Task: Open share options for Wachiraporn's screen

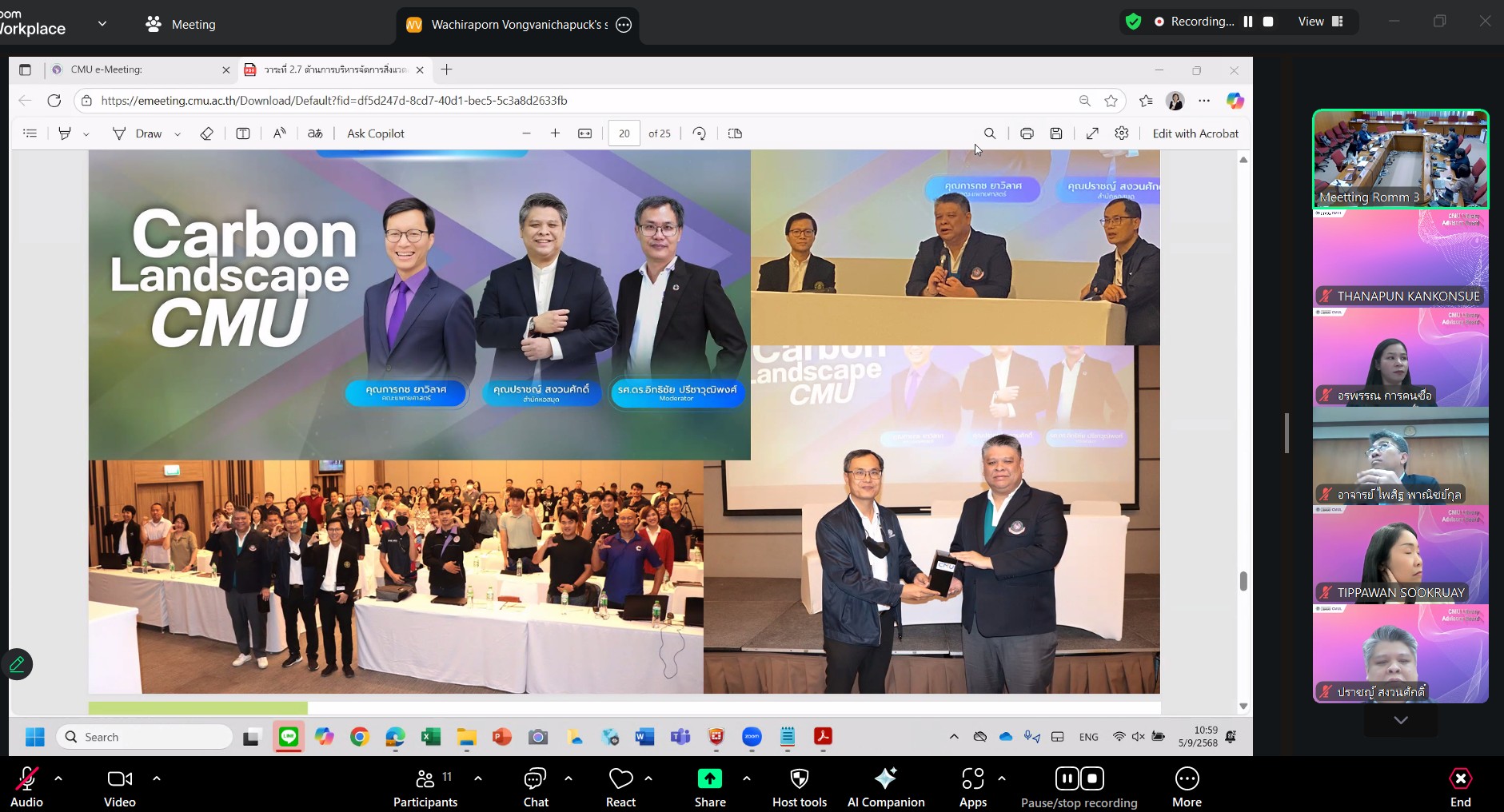Action: [x=624, y=25]
